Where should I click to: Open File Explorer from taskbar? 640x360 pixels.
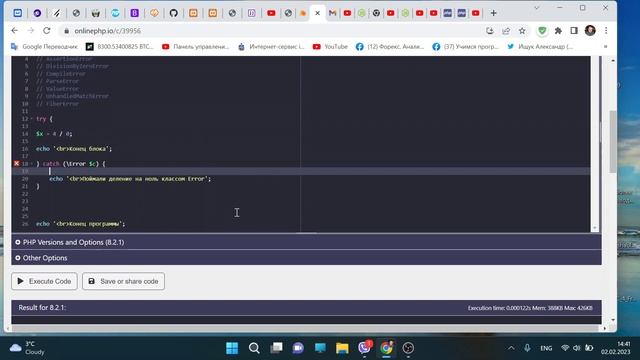pos(342,348)
